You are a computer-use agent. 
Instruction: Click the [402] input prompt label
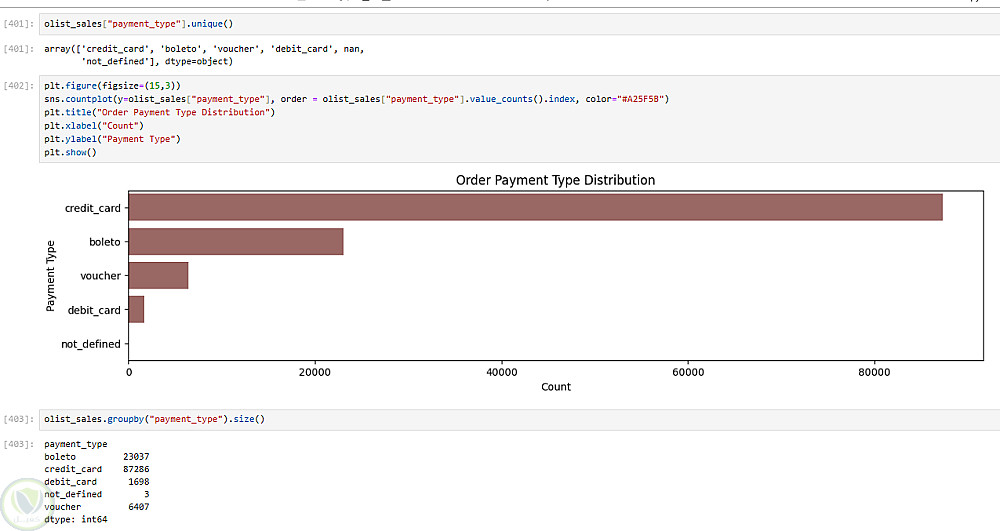pos(18,85)
